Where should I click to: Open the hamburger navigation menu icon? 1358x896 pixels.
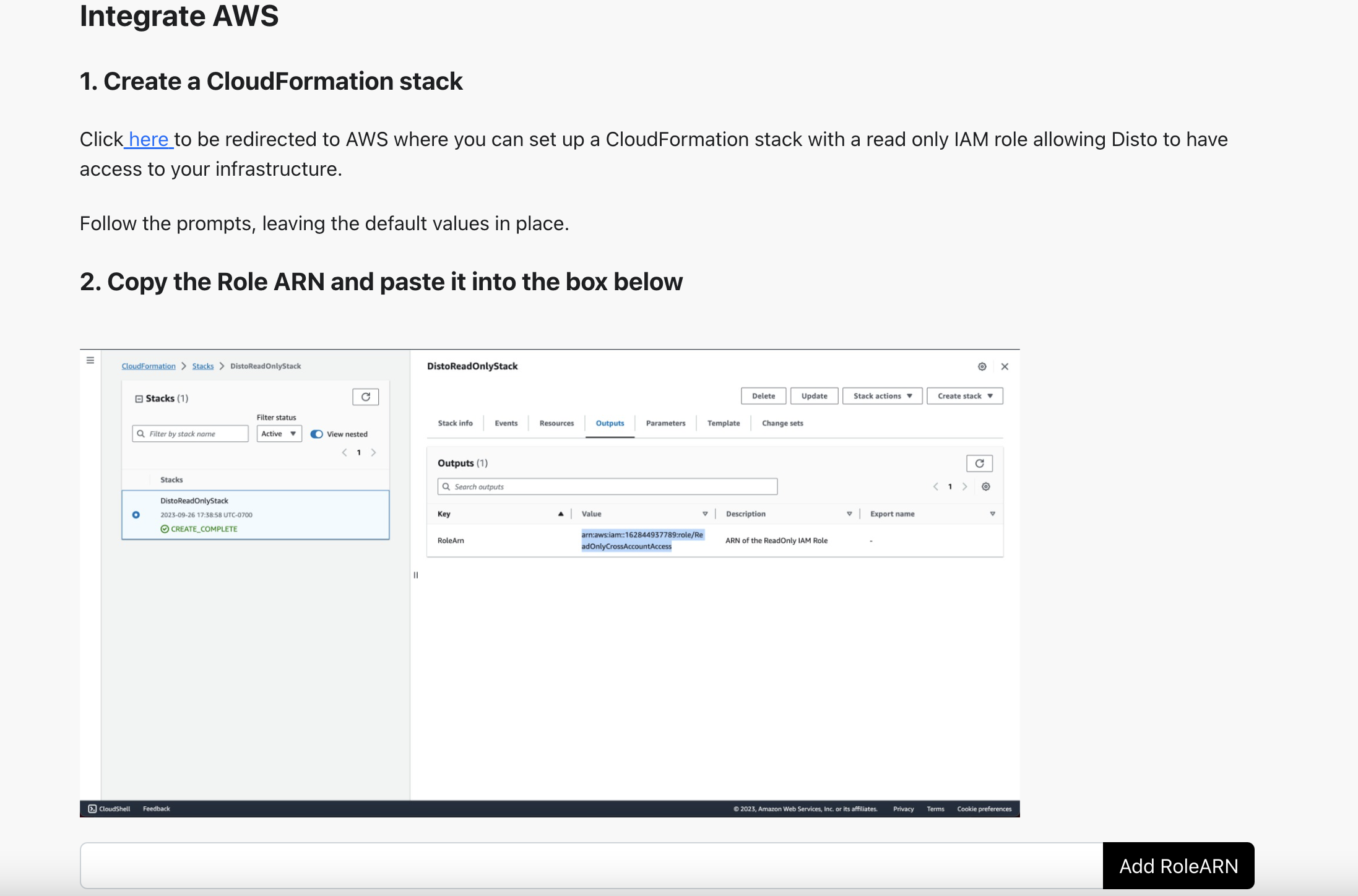[x=90, y=360]
